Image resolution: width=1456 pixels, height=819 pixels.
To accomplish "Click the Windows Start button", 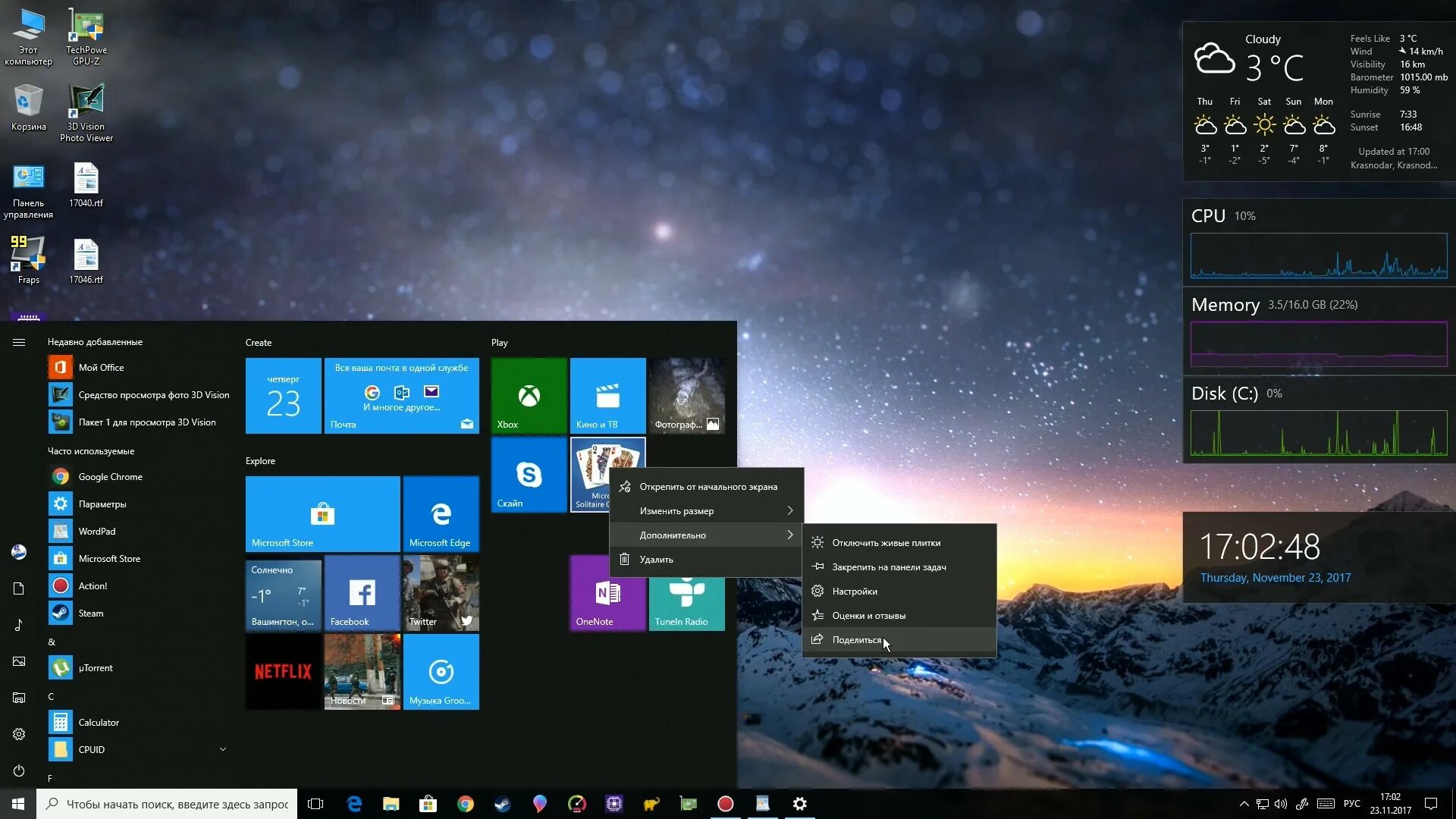I will pyautogui.click(x=18, y=804).
